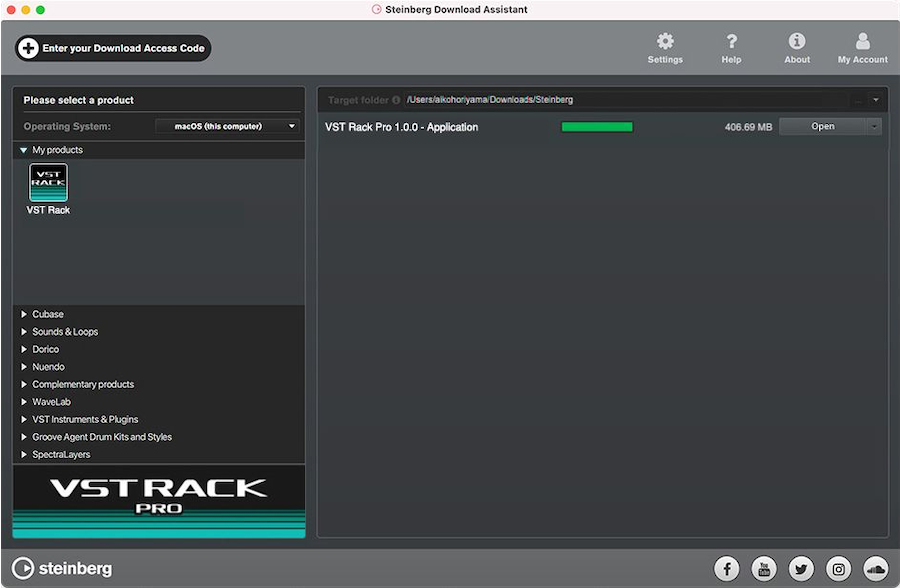Open the Settings panel
Screen dimensions: 900x588
coord(664,47)
